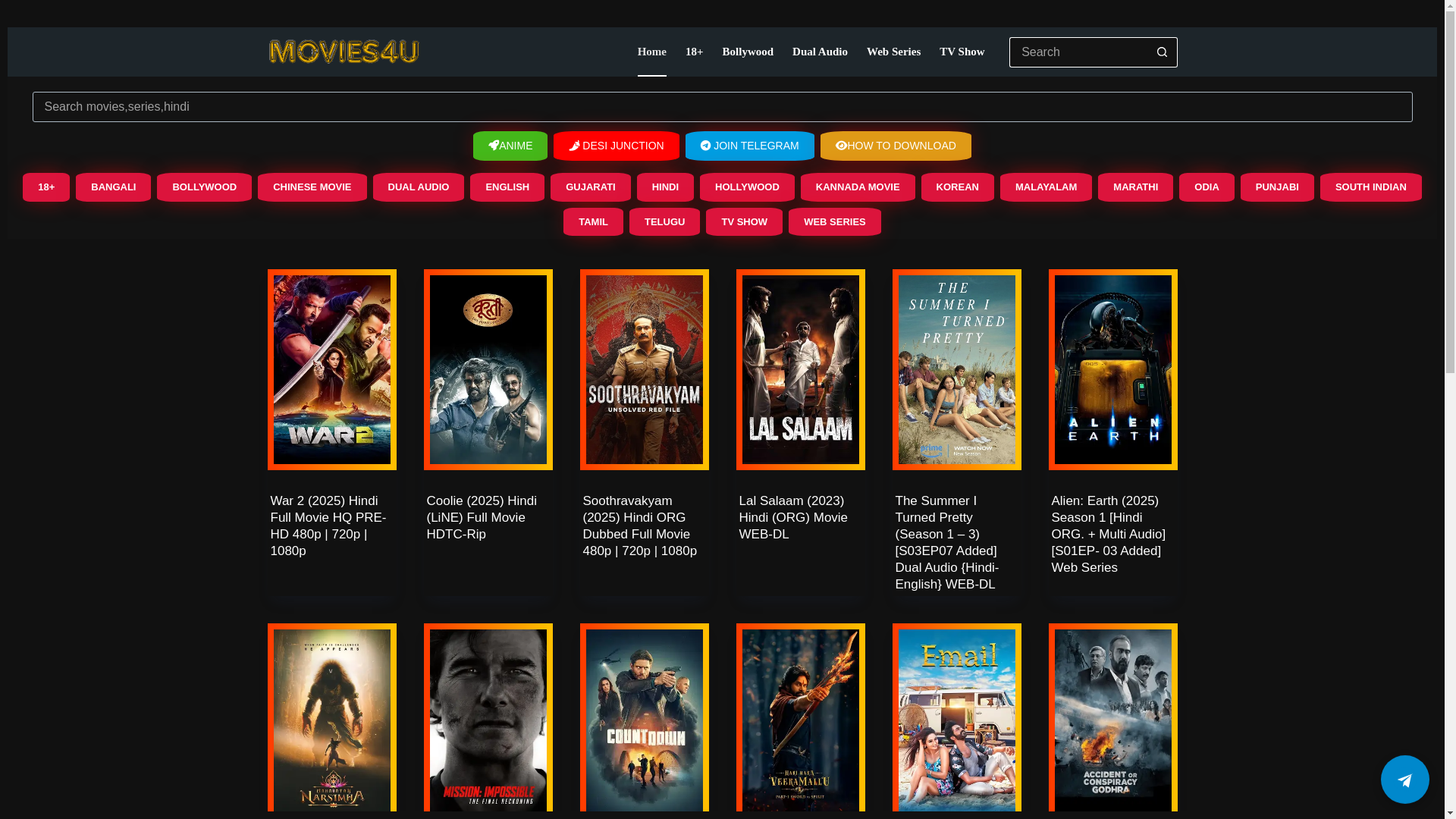Image resolution: width=1456 pixels, height=819 pixels.
Task: Open TV Show in top navigation
Action: 962,52
